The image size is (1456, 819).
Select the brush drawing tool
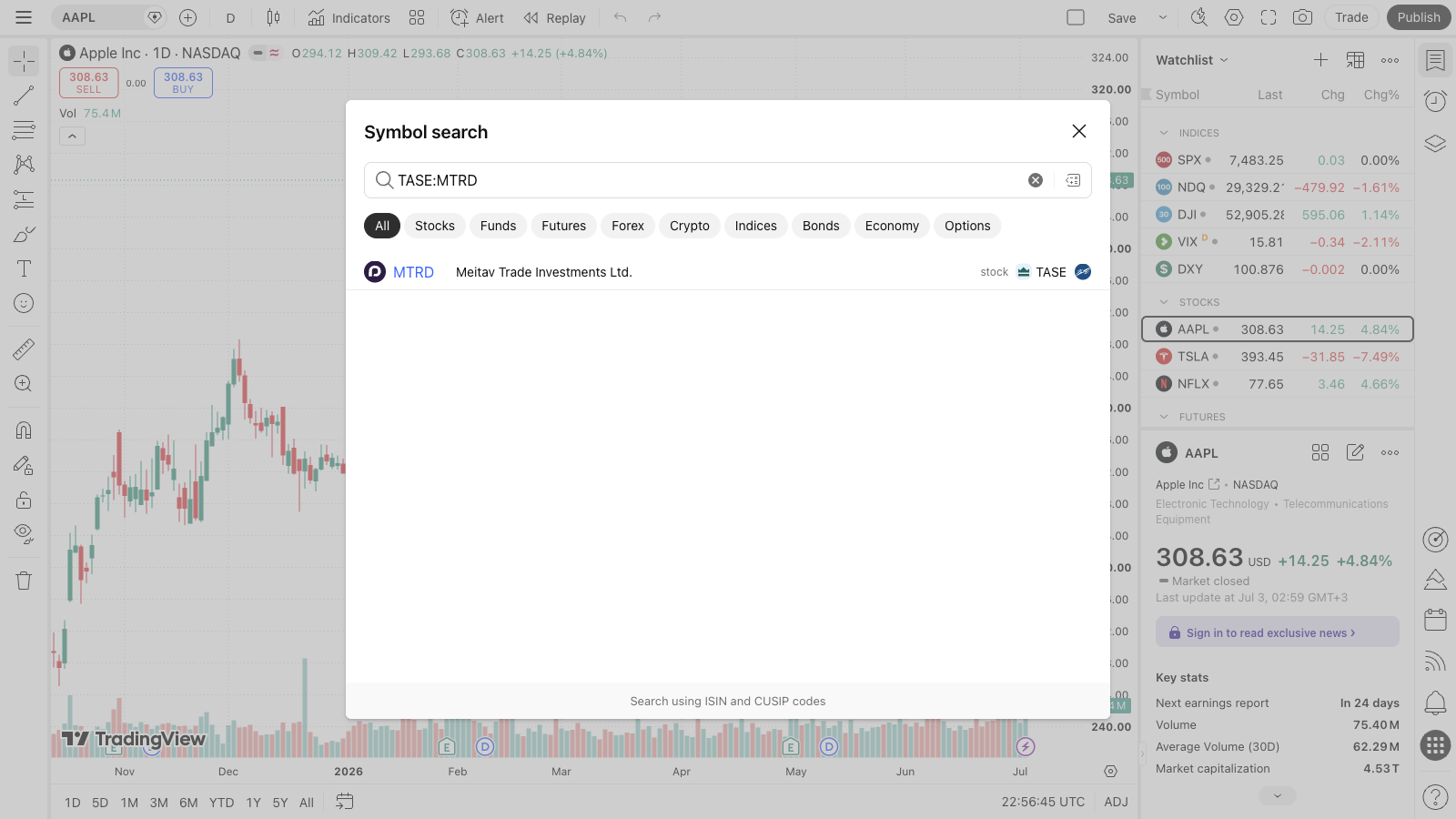[24, 234]
